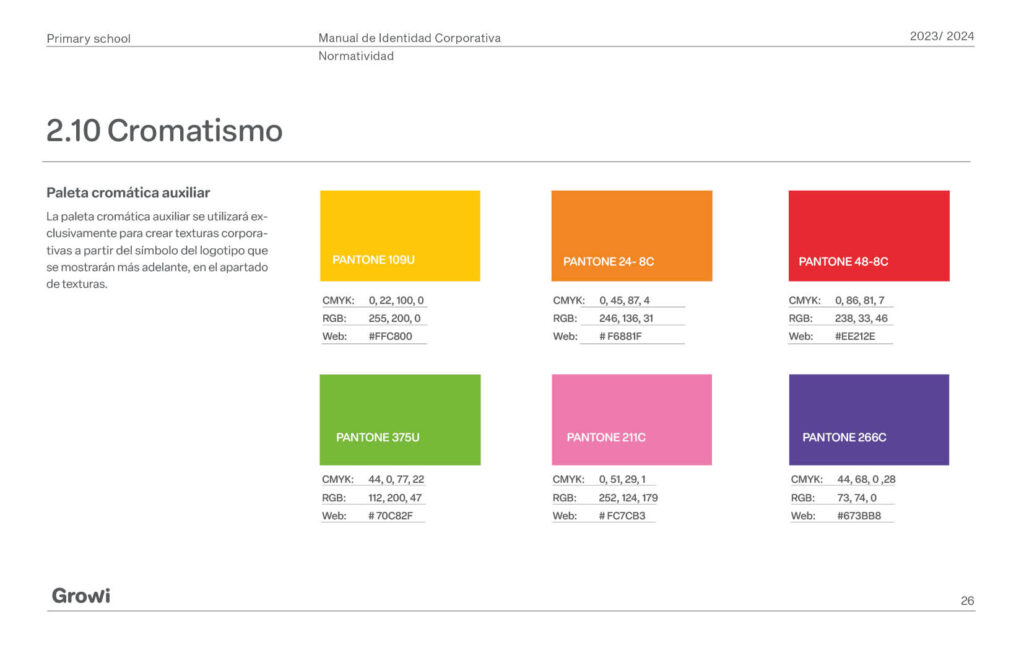Click the 'Normatividad' header text

356,56
